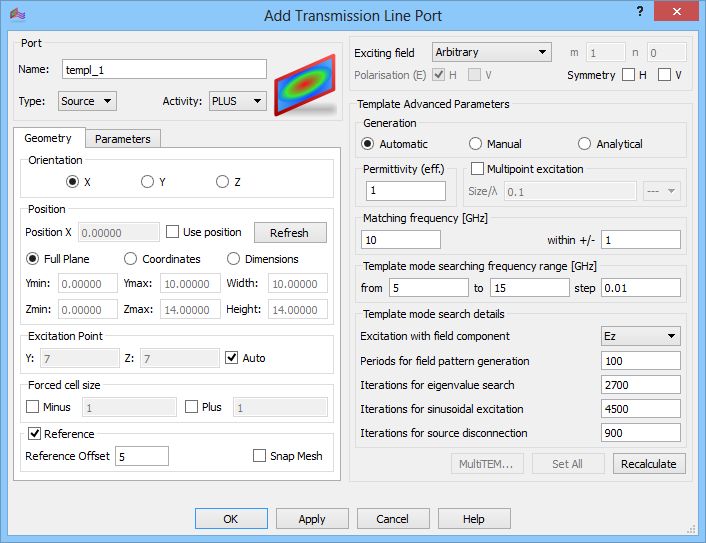Click the port Name text field

click(163, 69)
